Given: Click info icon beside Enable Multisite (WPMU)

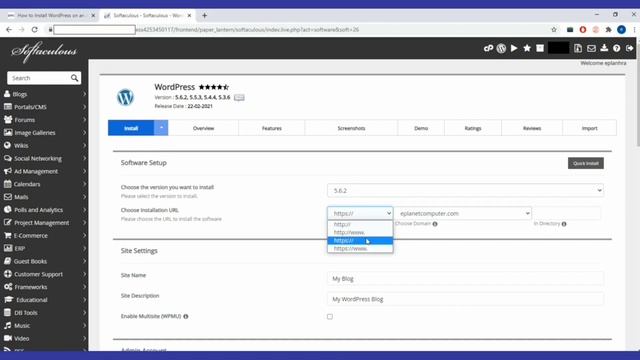Looking at the screenshot, I should (186, 316).
